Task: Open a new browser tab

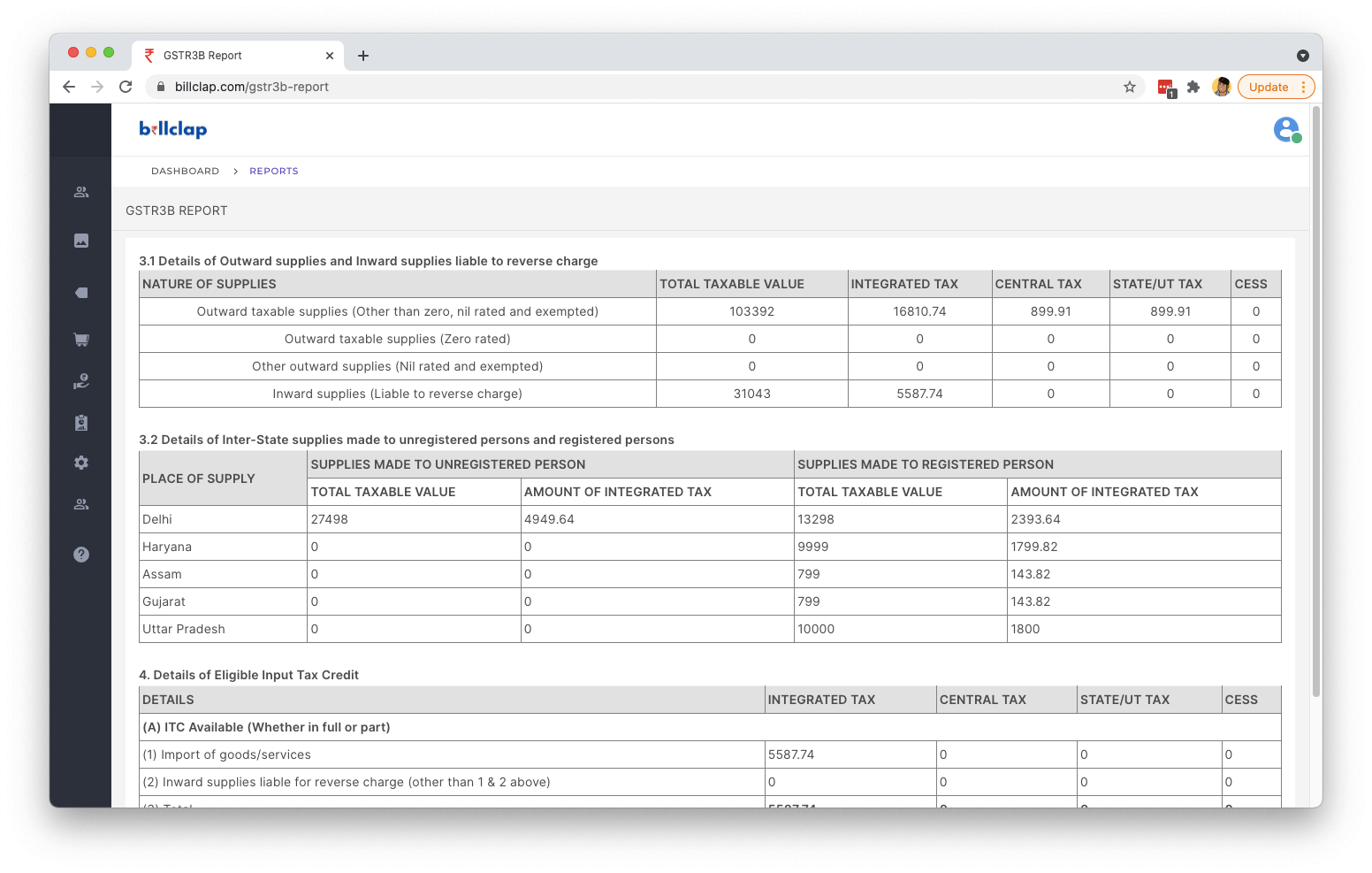Action: coord(363,56)
